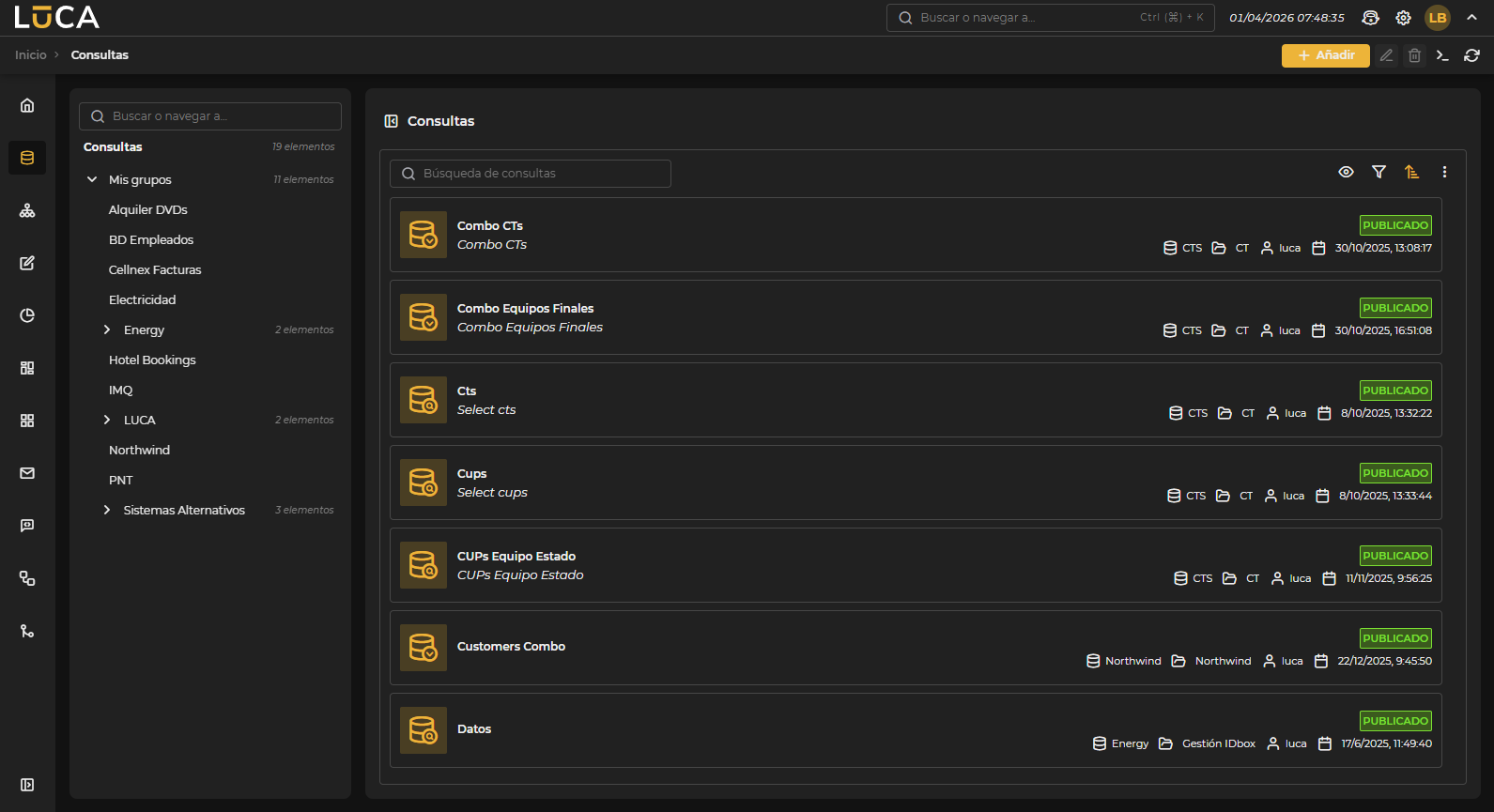Open the dashboard layout sidebar icon
1494x812 pixels.
click(x=27, y=368)
